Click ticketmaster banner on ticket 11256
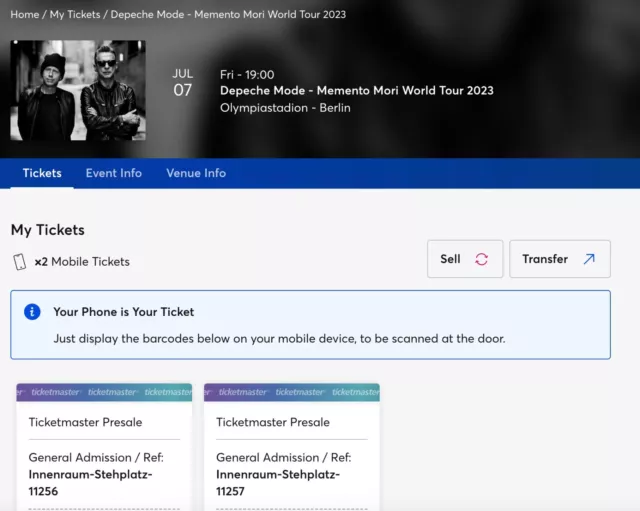Viewport: 640px width, 511px height. click(104, 392)
